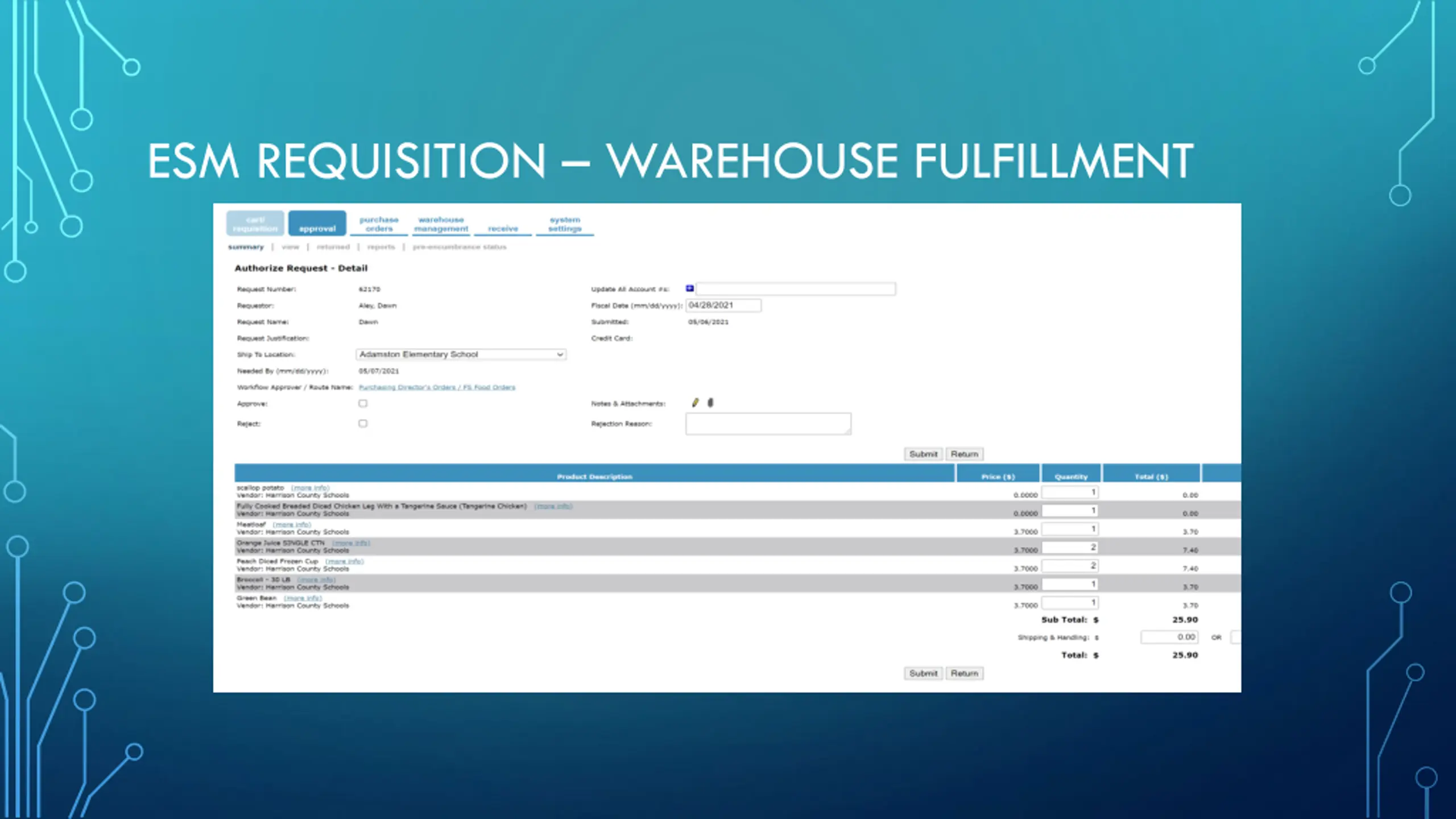Open the receive tab
Image resolution: width=1456 pixels, height=819 pixels.
pos(503,228)
